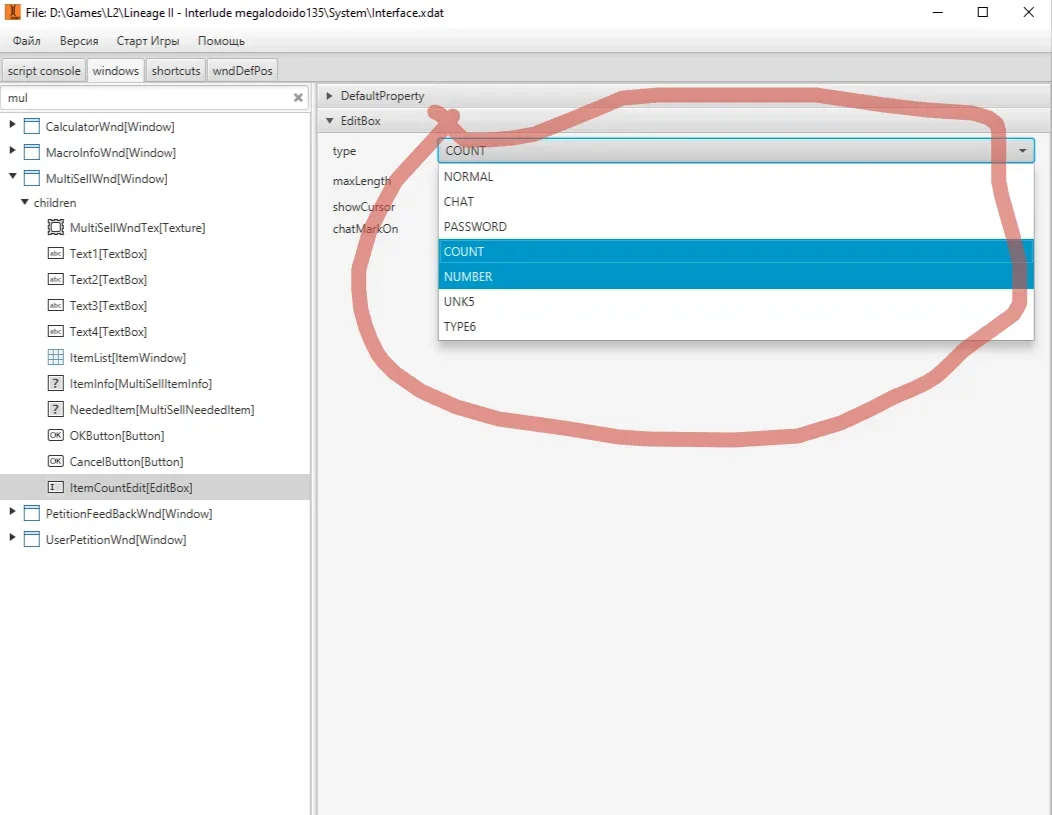Expand the DefaultProperty section
Screen dimensions: 1052x815
click(x=329, y=96)
